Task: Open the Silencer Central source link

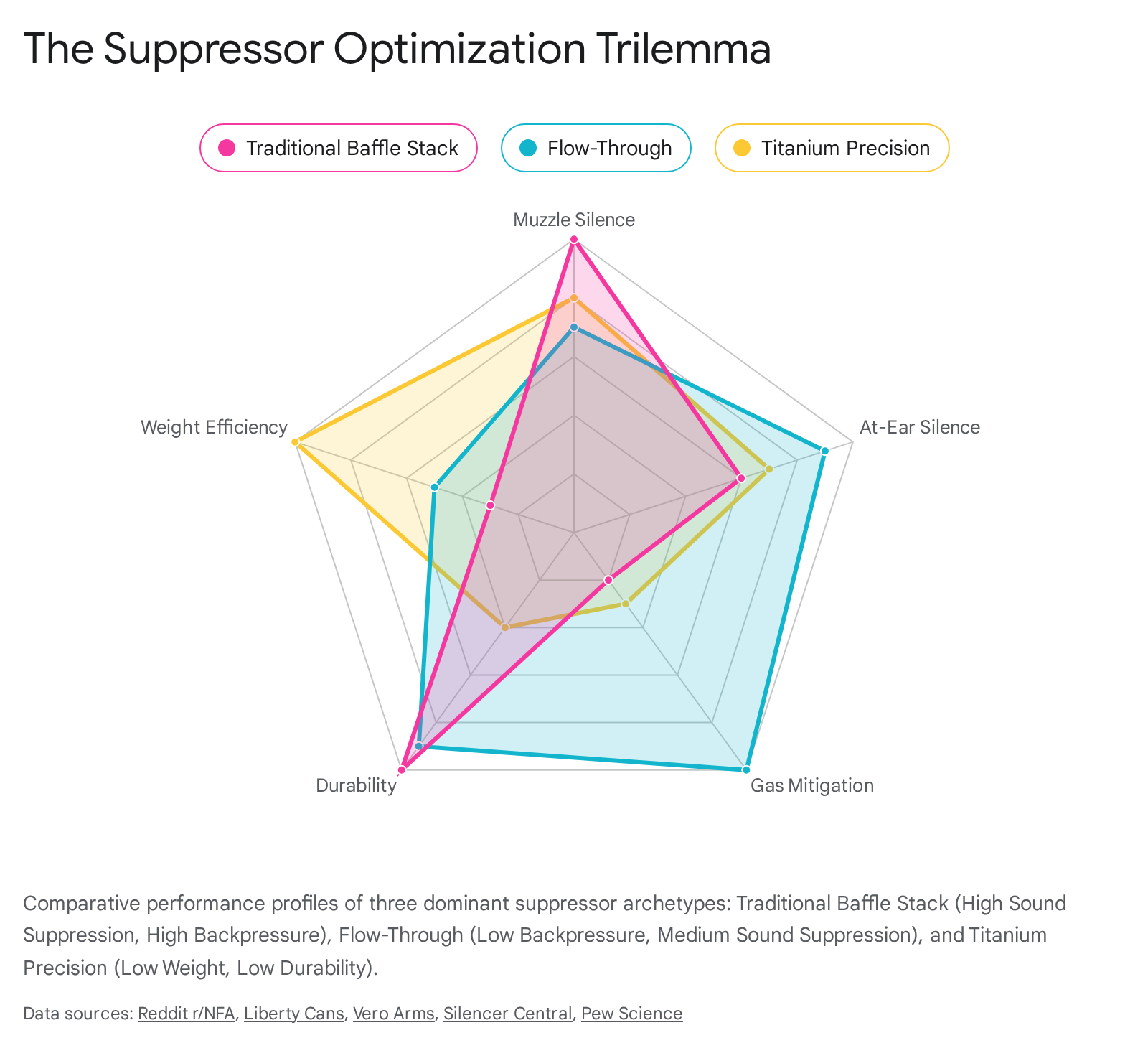Action: (507, 1014)
